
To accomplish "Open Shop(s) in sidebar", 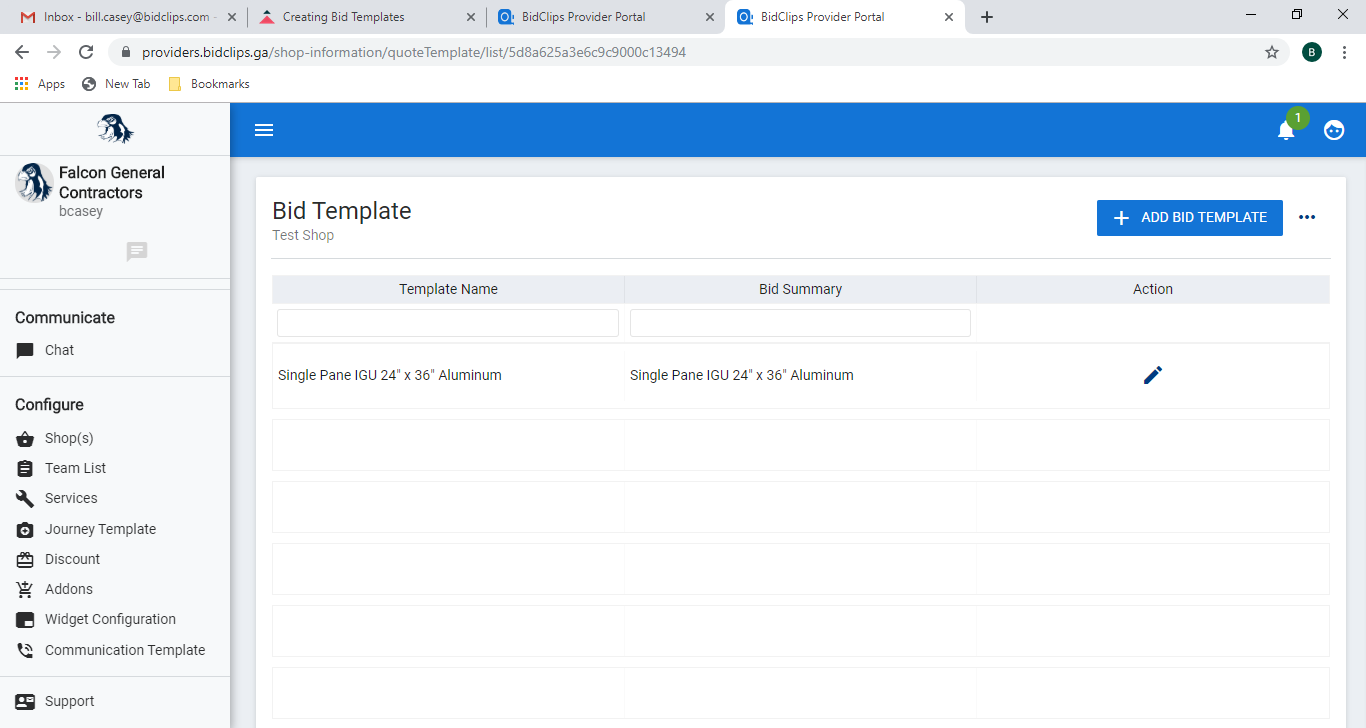I will [x=69, y=439].
